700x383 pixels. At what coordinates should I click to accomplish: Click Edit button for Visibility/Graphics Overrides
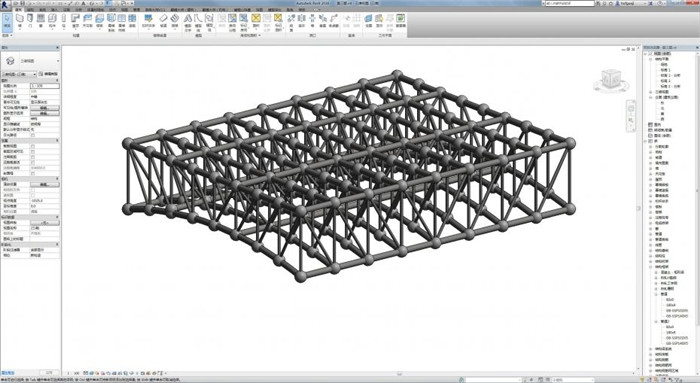44,108
